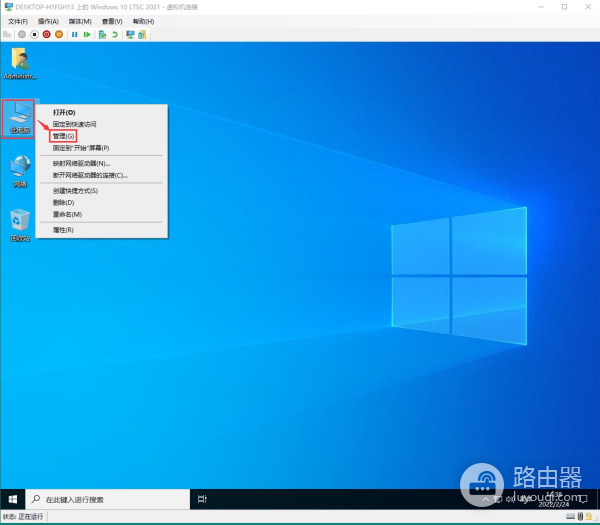Click the red Shut Down toolbar icon
Image resolution: width=600 pixels, height=525 pixels.
(x=46, y=34)
